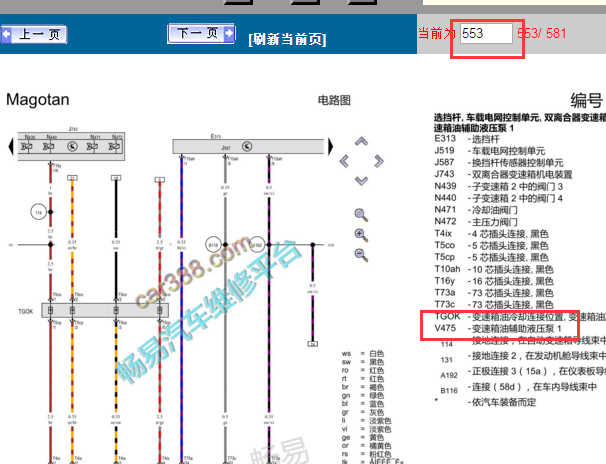Select legend entry T10ah 10芯插头连接
606x464 pixels.
point(494,269)
